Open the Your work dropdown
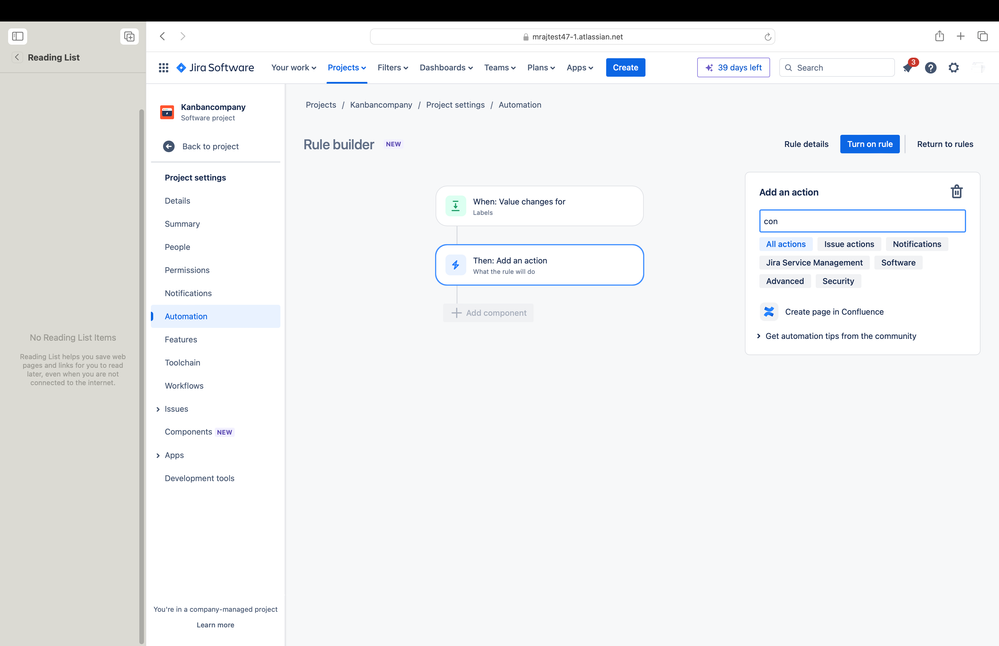This screenshot has width=999, height=646. [294, 68]
